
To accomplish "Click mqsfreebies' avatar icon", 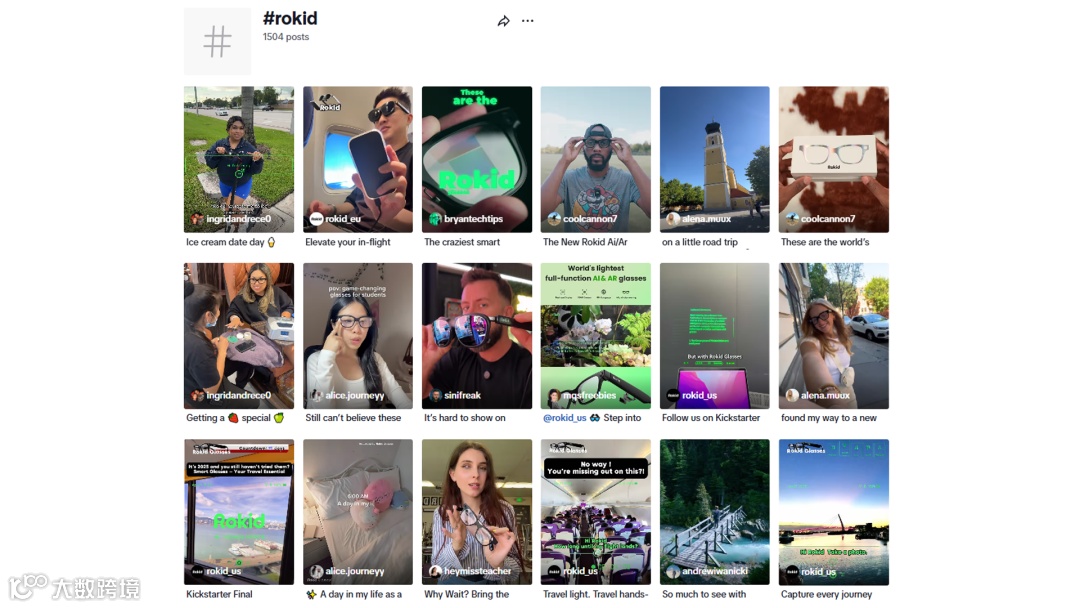I will pyautogui.click(x=554, y=395).
